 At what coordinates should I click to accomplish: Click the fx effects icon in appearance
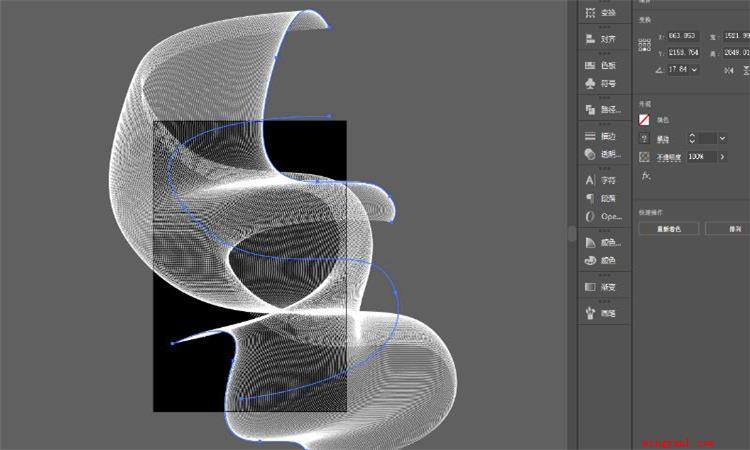click(646, 176)
